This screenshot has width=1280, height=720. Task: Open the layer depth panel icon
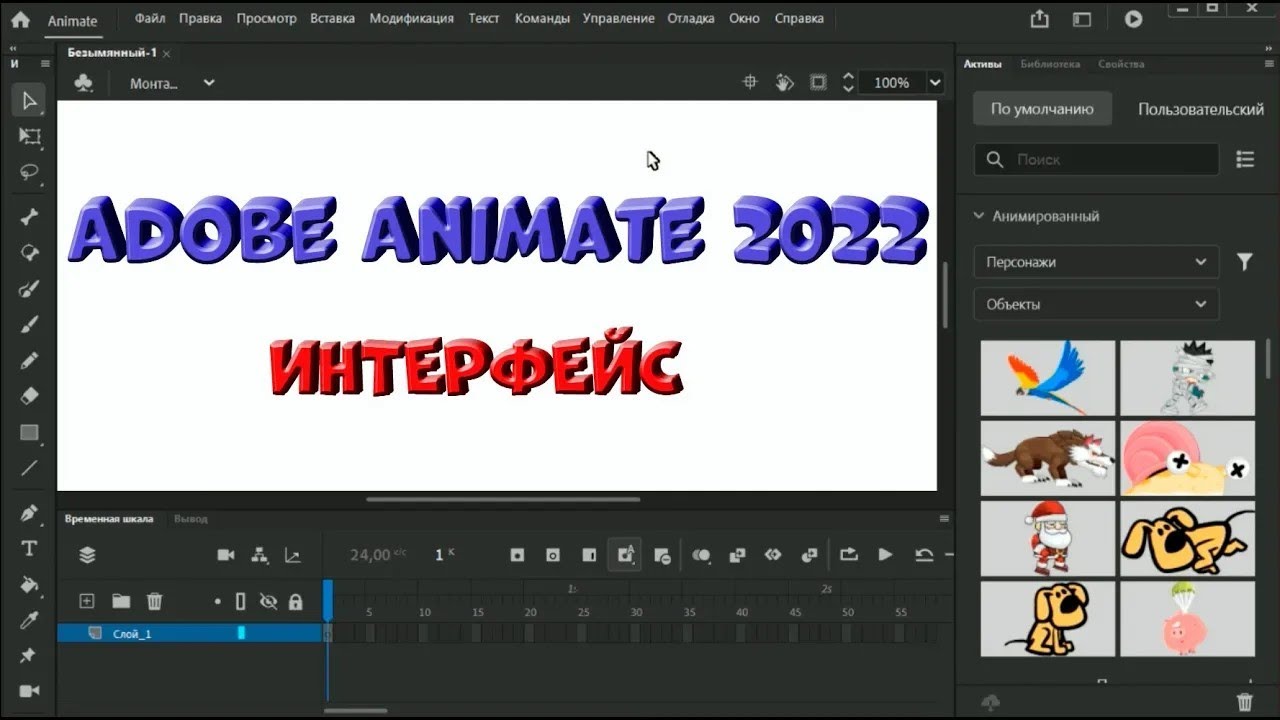[x=88, y=554]
